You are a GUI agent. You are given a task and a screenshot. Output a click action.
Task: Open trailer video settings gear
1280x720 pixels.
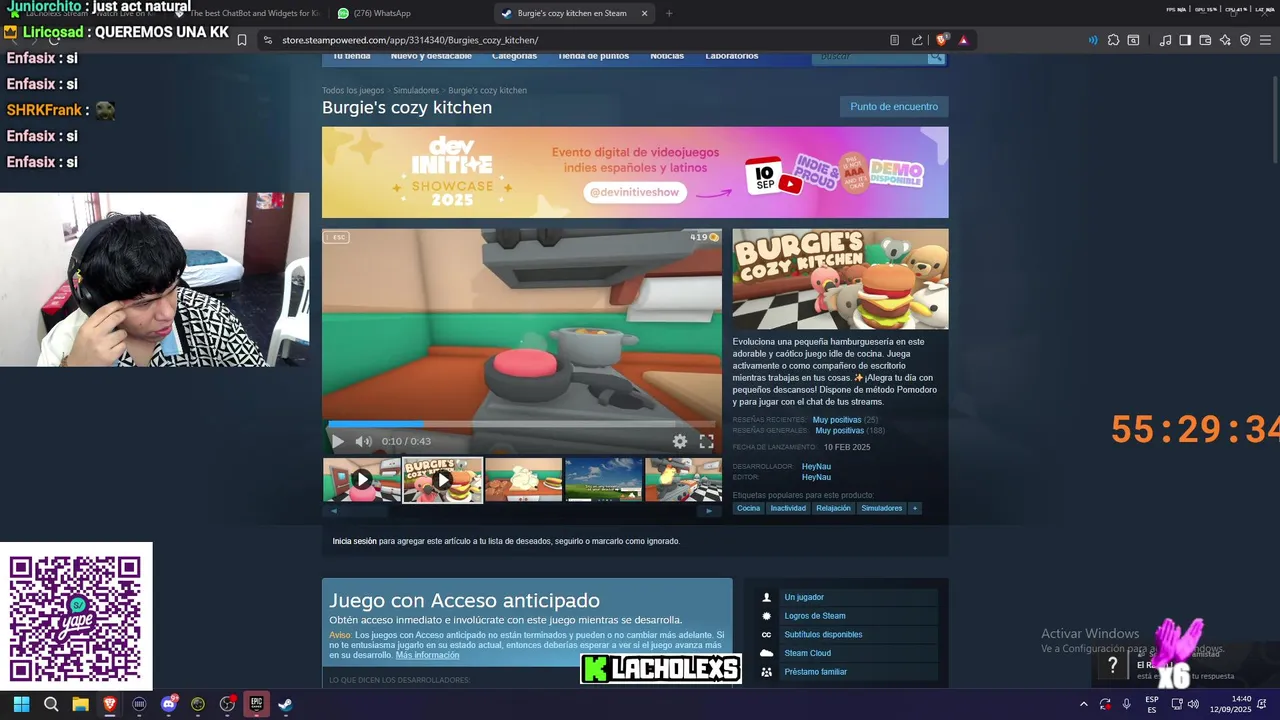tap(680, 441)
